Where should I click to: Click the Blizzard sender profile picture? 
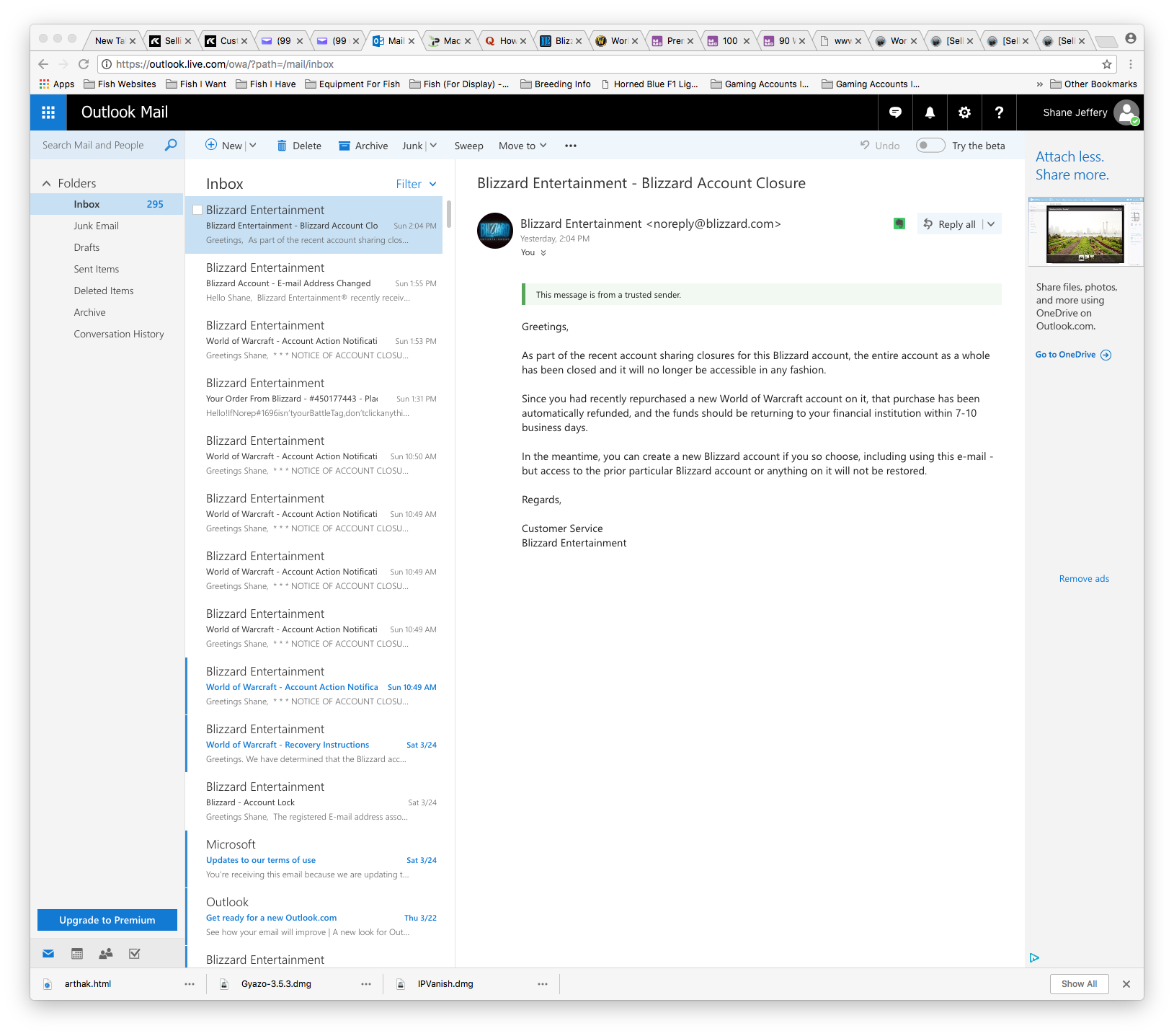[495, 231]
